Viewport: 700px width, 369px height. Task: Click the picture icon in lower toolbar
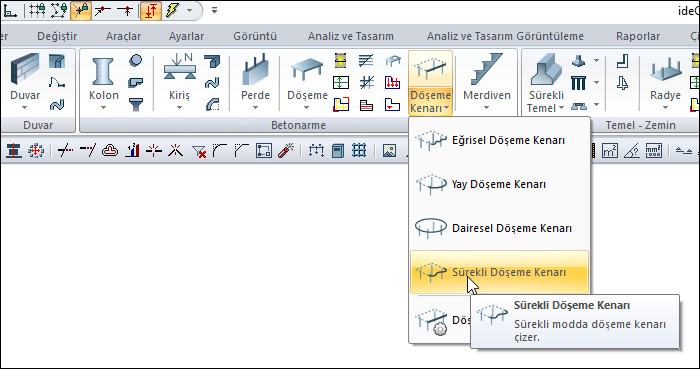point(389,151)
